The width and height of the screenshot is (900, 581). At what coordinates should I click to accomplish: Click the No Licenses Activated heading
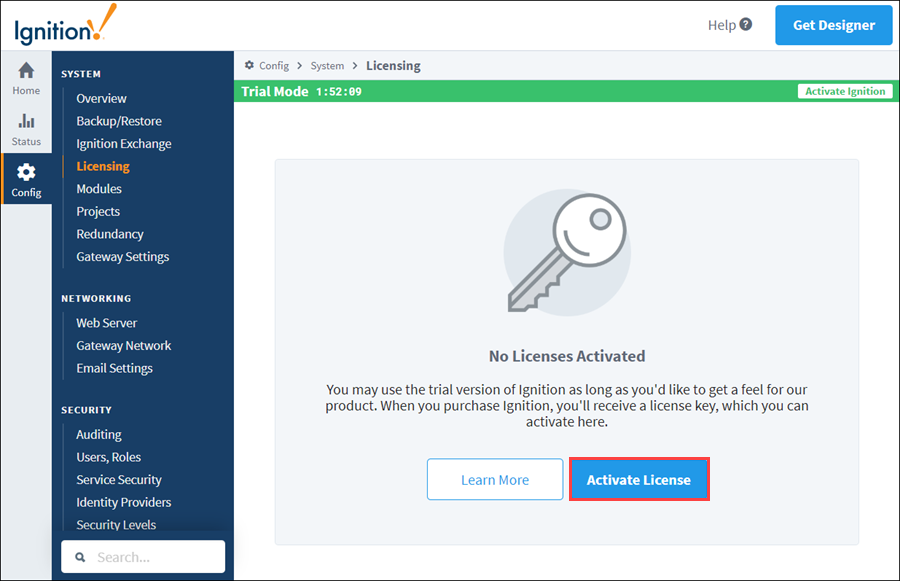pyautogui.click(x=567, y=356)
